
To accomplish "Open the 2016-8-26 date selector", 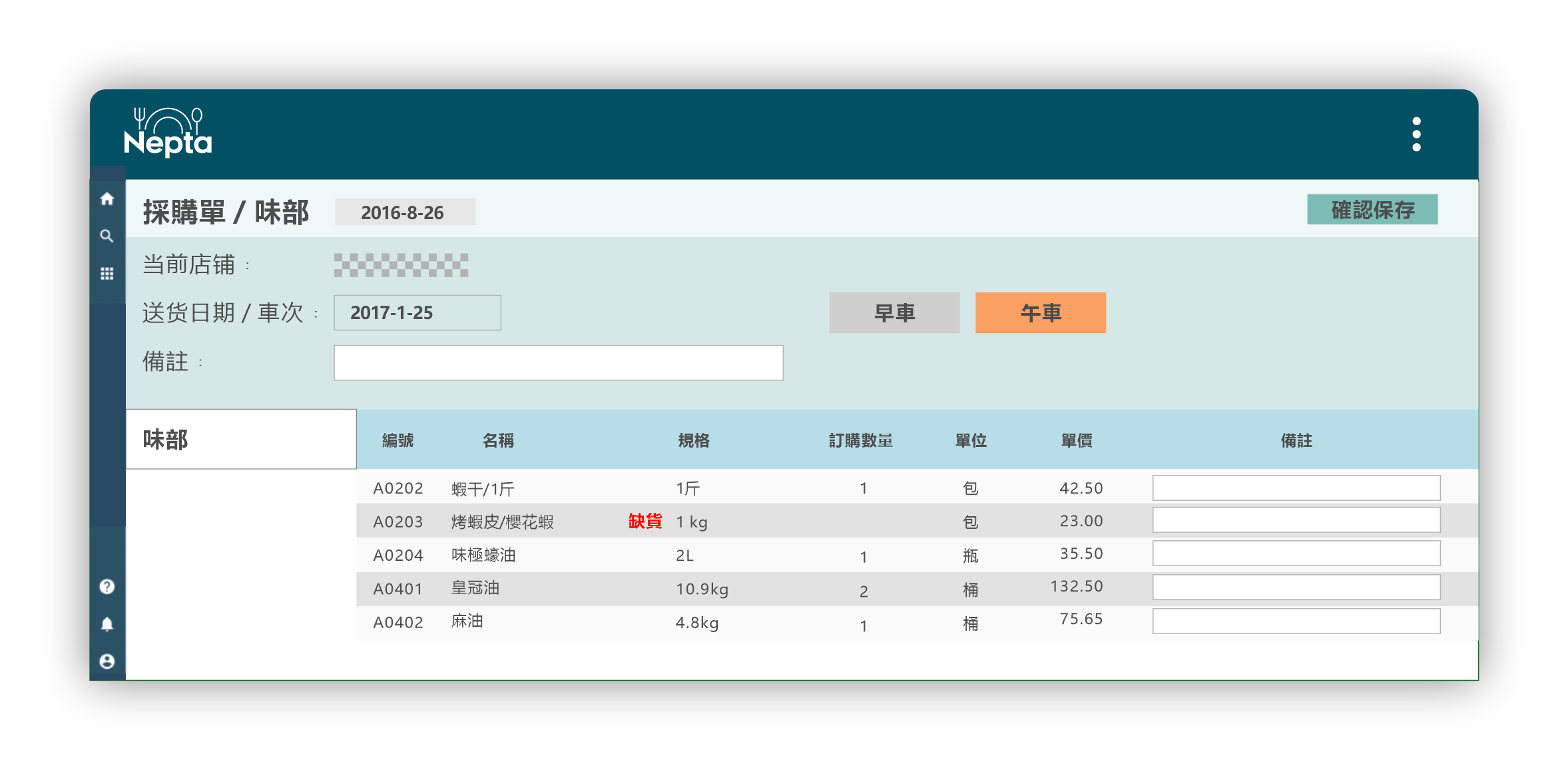I will [405, 212].
